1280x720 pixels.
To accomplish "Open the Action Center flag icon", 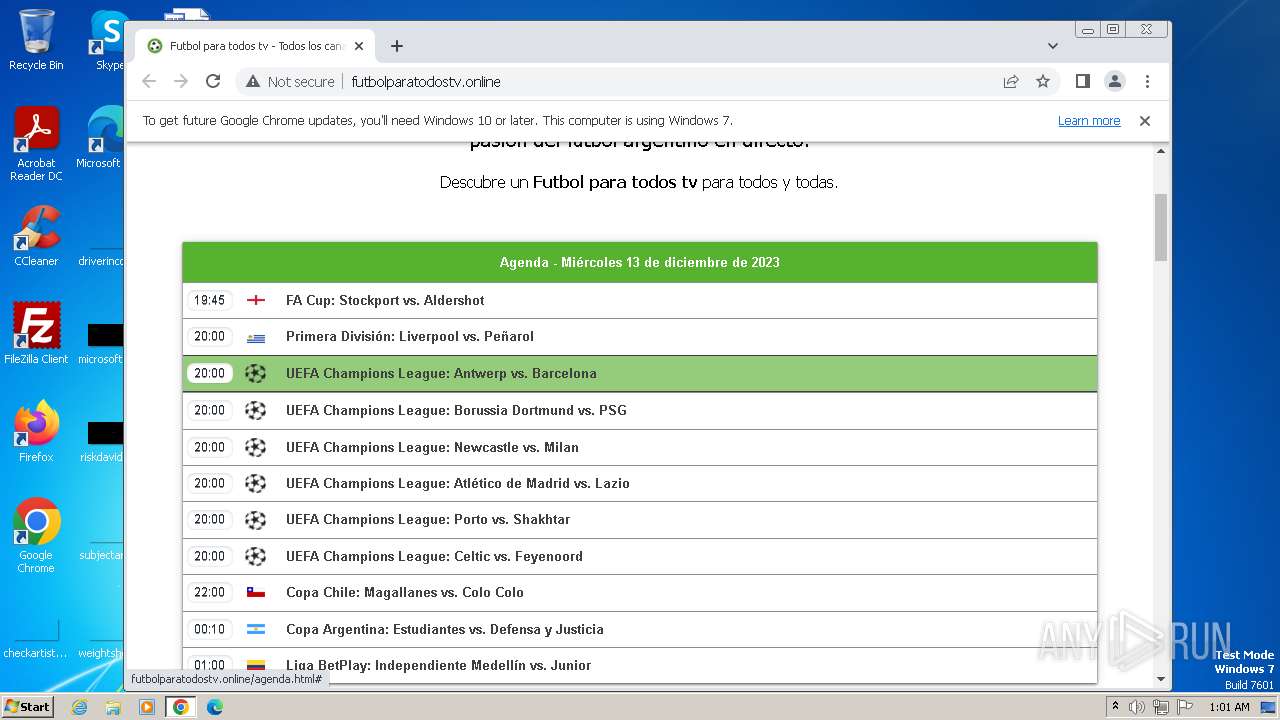I will 1185,707.
